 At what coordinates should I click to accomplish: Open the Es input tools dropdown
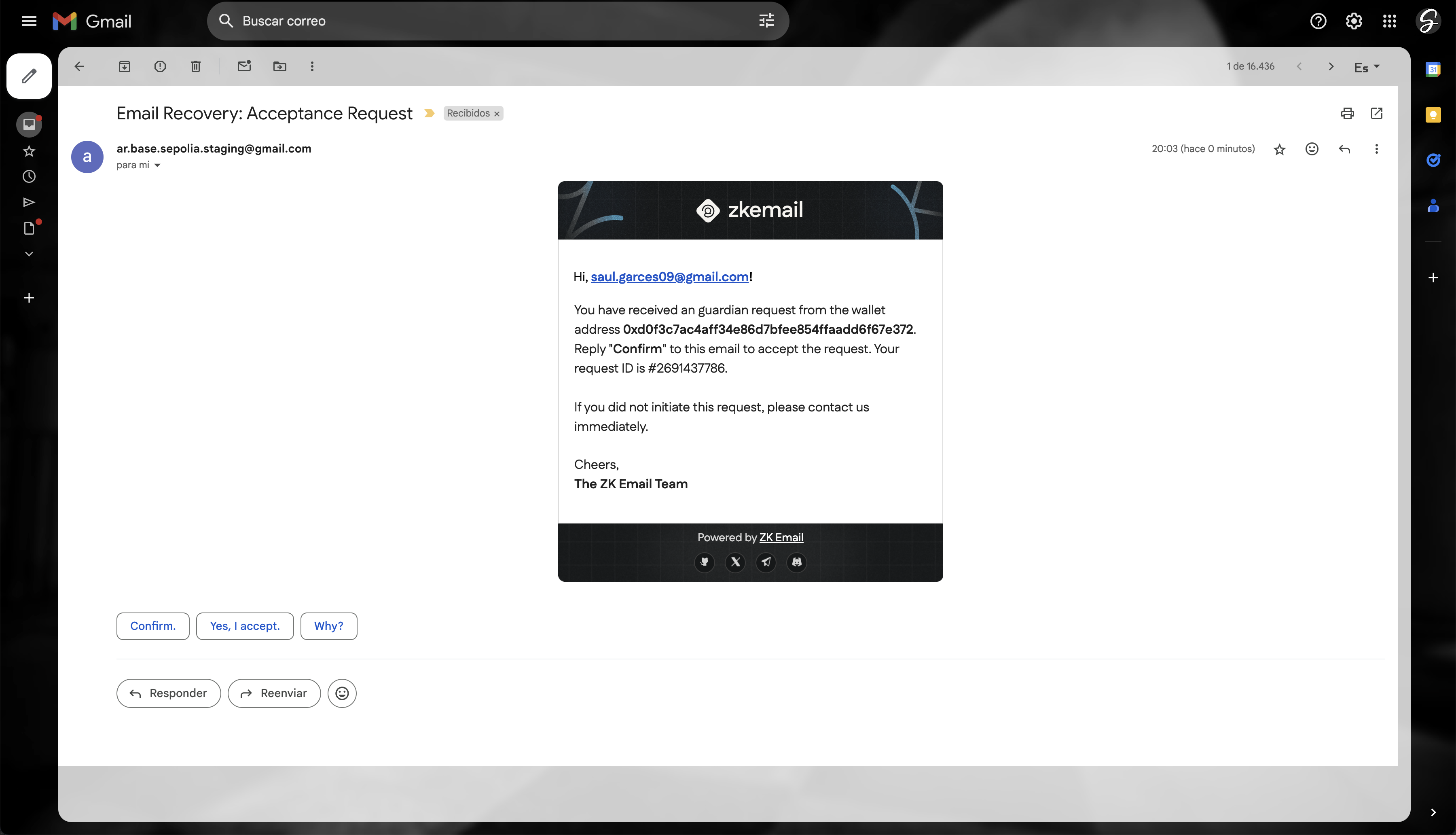click(x=1367, y=67)
